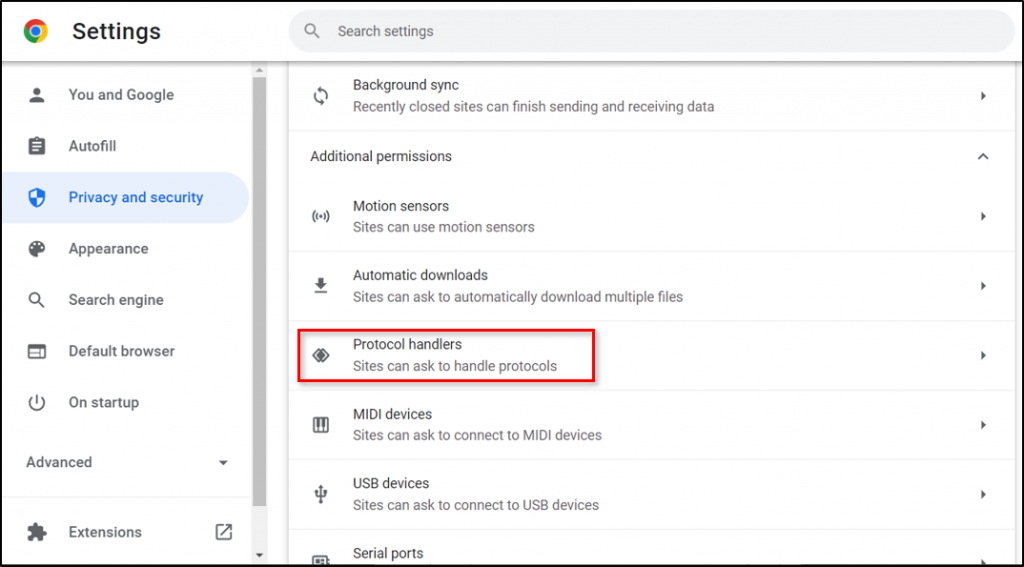
Task: Click the Motion sensors icon
Action: point(321,216)
